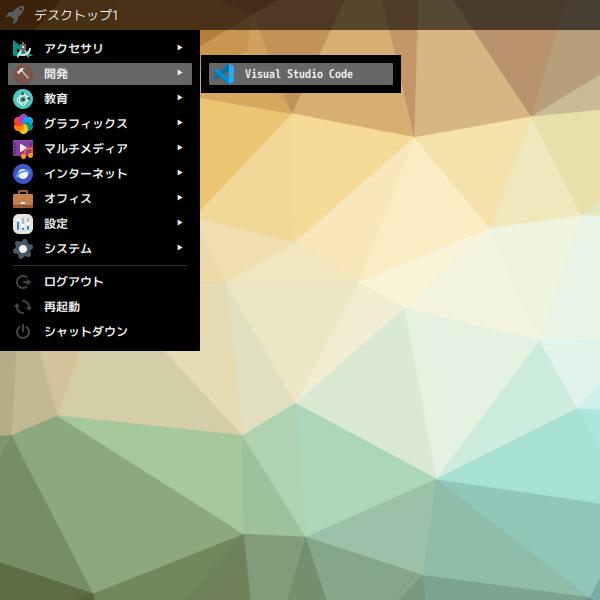Open the オフィス menu category
The height and width of the screenshot is (600, 600).
pyautogui.click(x=100, y=199)
